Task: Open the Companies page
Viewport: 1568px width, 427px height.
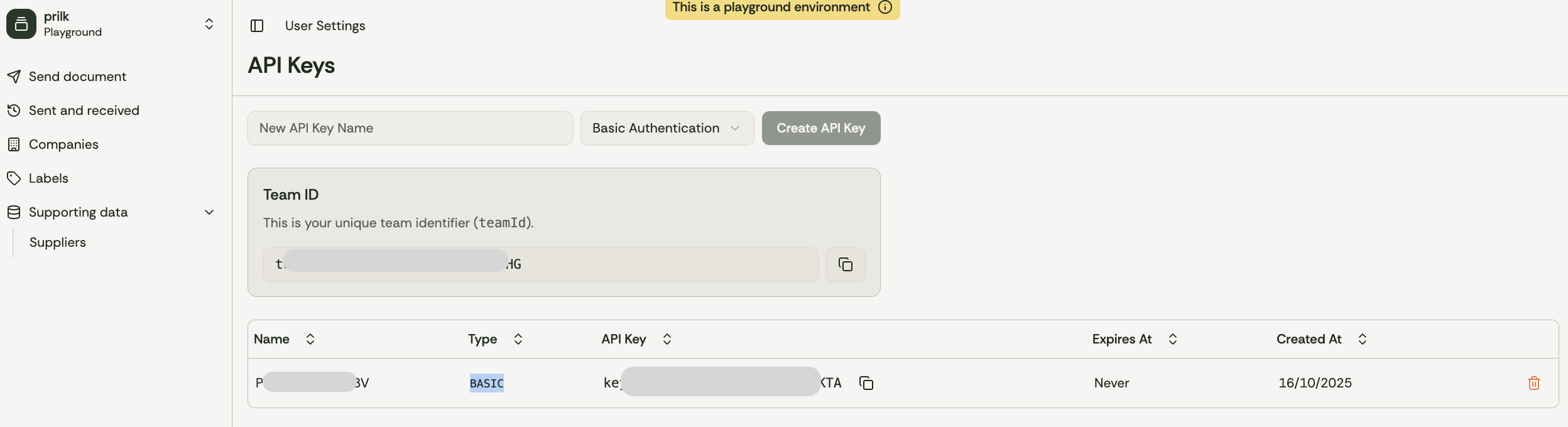Action: 63,144
